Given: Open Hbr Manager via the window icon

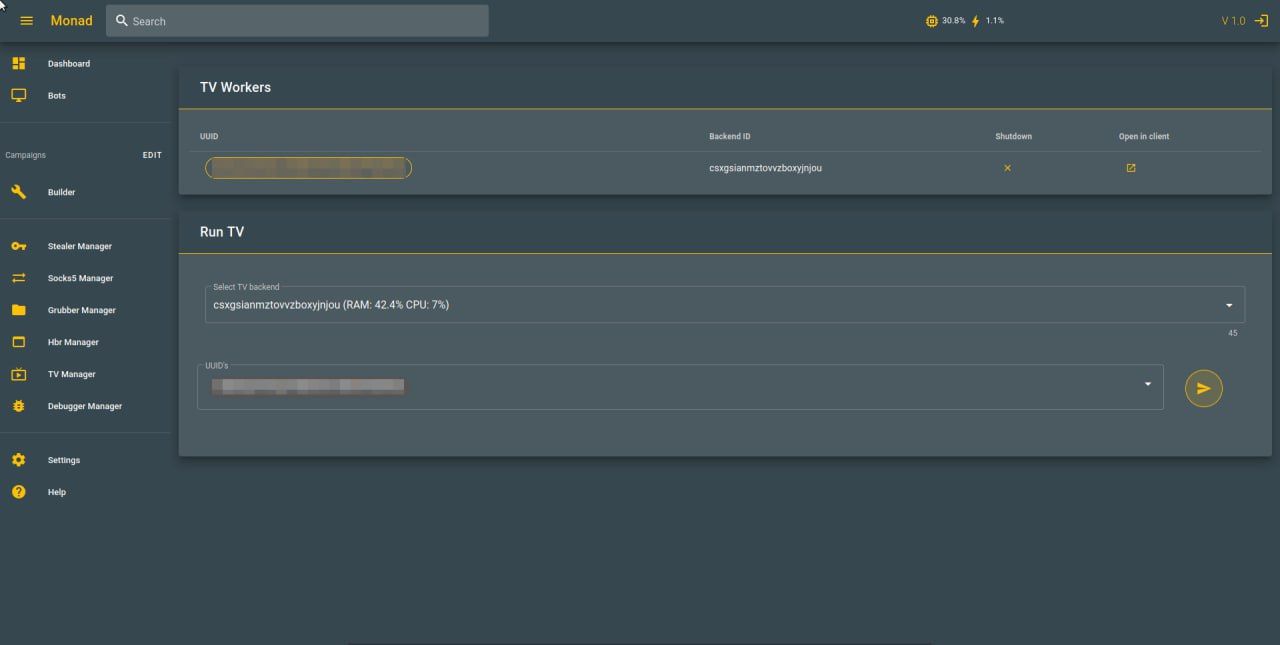Looking at the screenshot, I should click(x=18, y=342).
